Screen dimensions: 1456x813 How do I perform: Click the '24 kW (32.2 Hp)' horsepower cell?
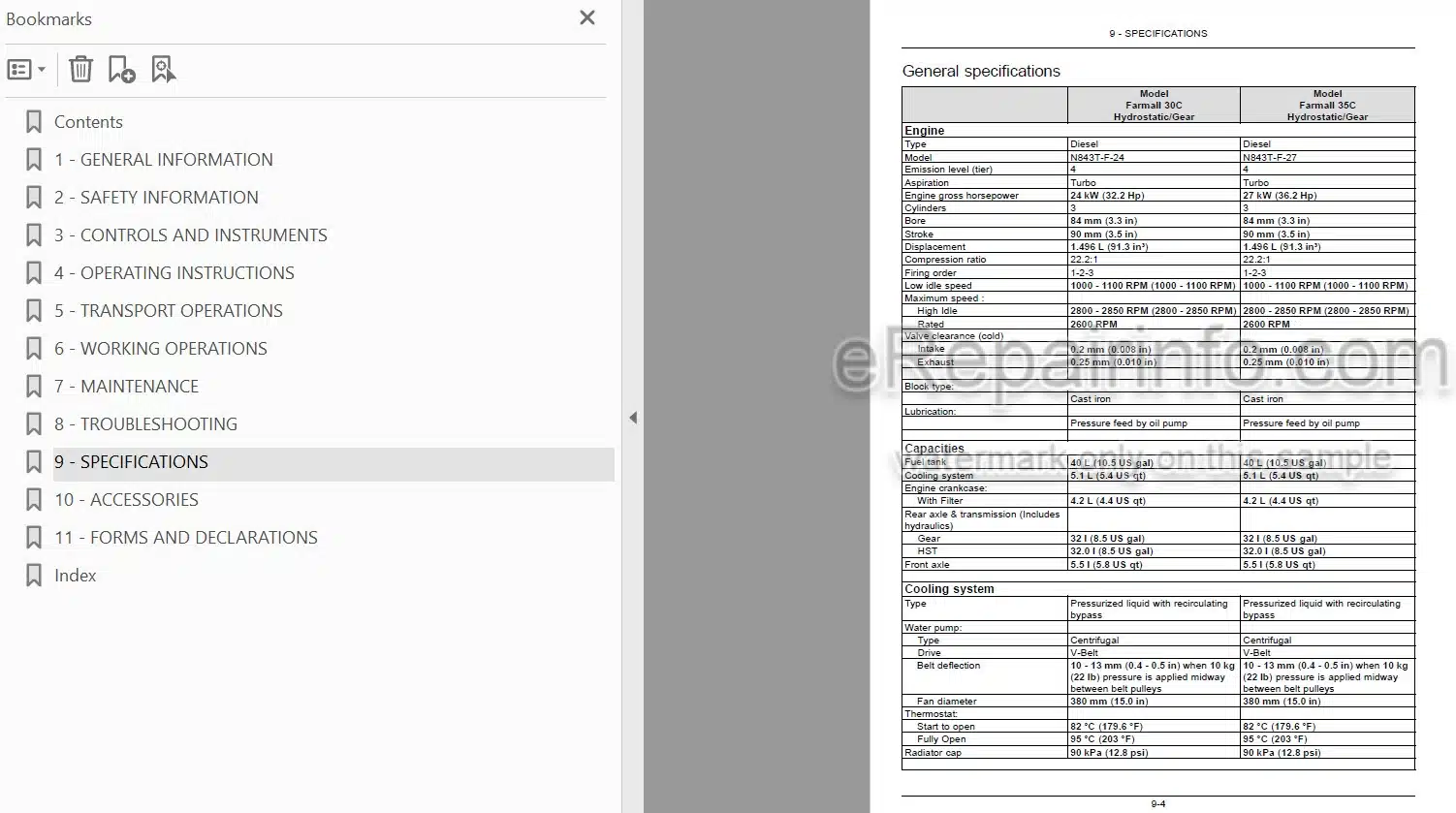[x=1107, y=196]
